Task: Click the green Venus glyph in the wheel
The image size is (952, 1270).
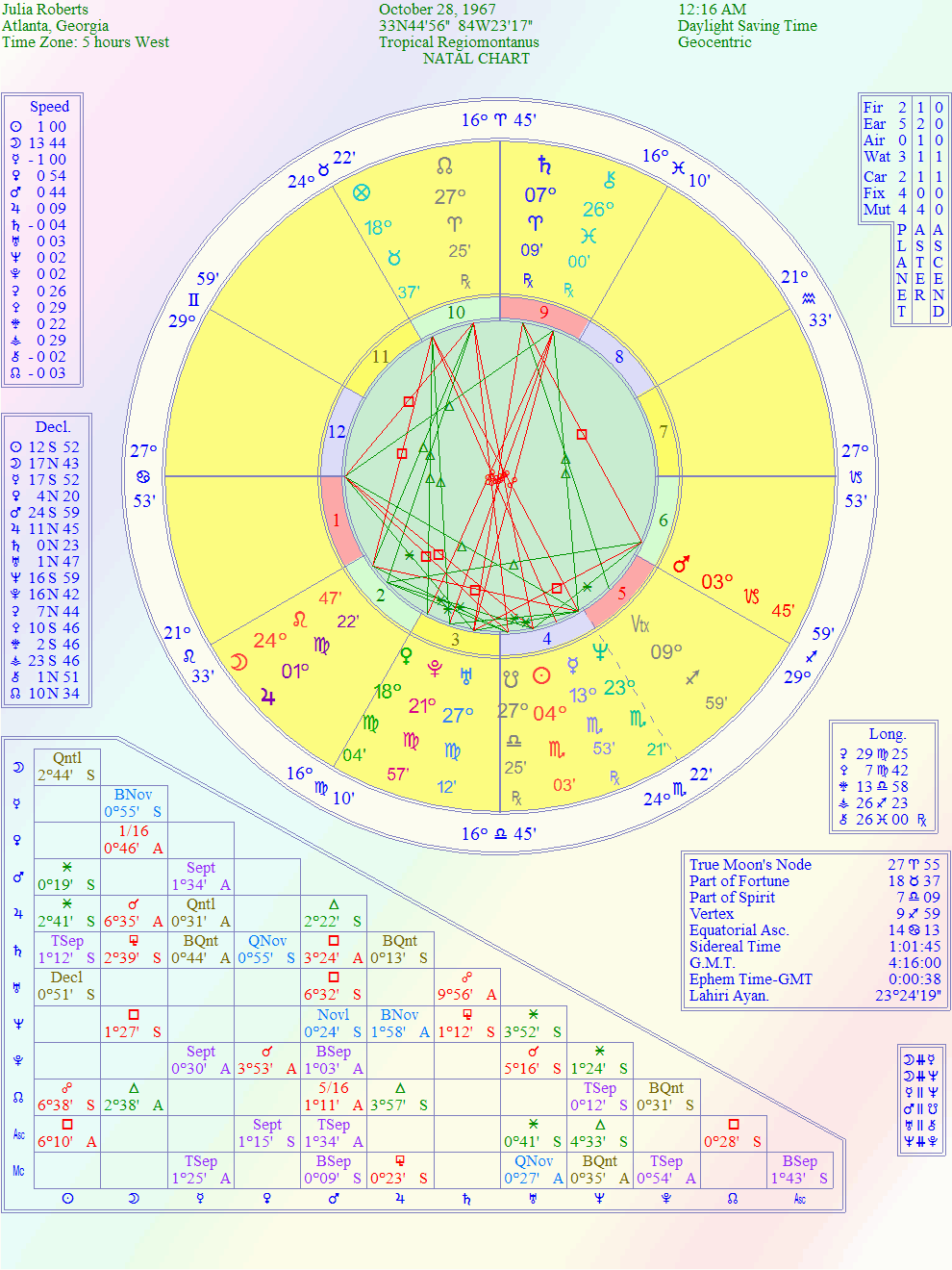Action: [407, 656]
